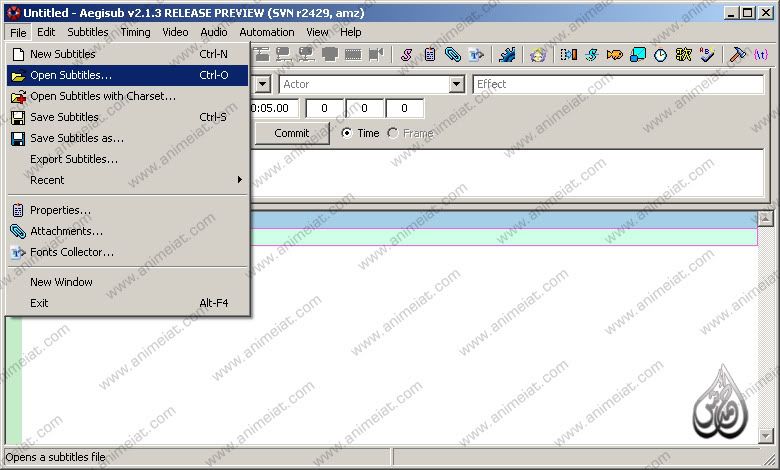
Task: Expand the Recent submenu
Action: [x=127, y=180]
